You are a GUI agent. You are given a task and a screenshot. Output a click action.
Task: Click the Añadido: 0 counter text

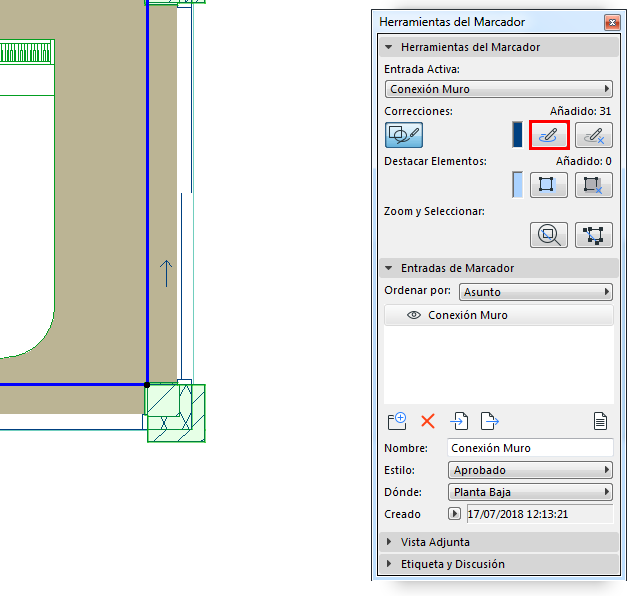583,161
